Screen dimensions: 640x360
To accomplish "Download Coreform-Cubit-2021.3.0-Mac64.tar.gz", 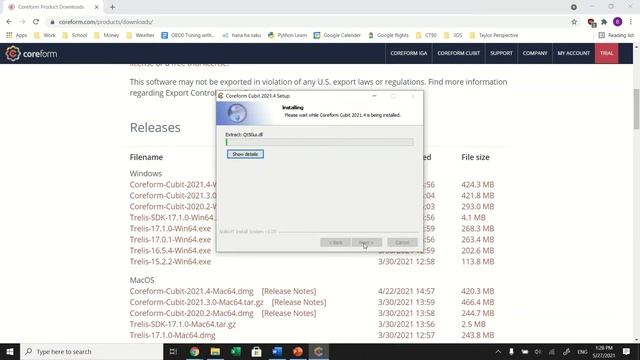I will [196, 302].
